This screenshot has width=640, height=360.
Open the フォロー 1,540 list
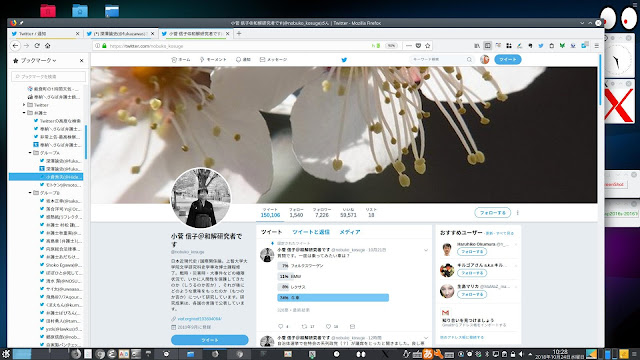[296, 212]
